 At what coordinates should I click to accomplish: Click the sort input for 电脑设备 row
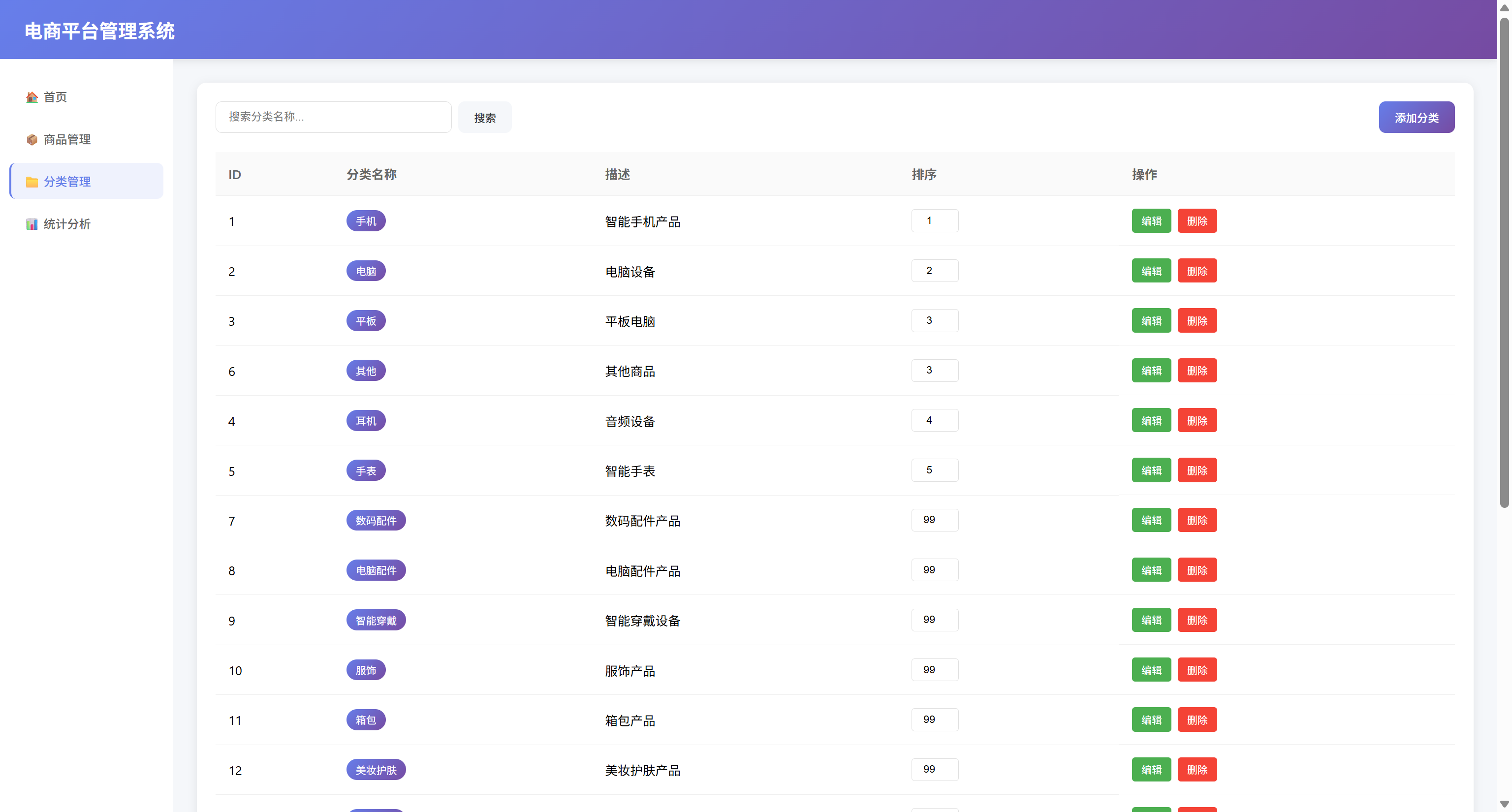935,271
